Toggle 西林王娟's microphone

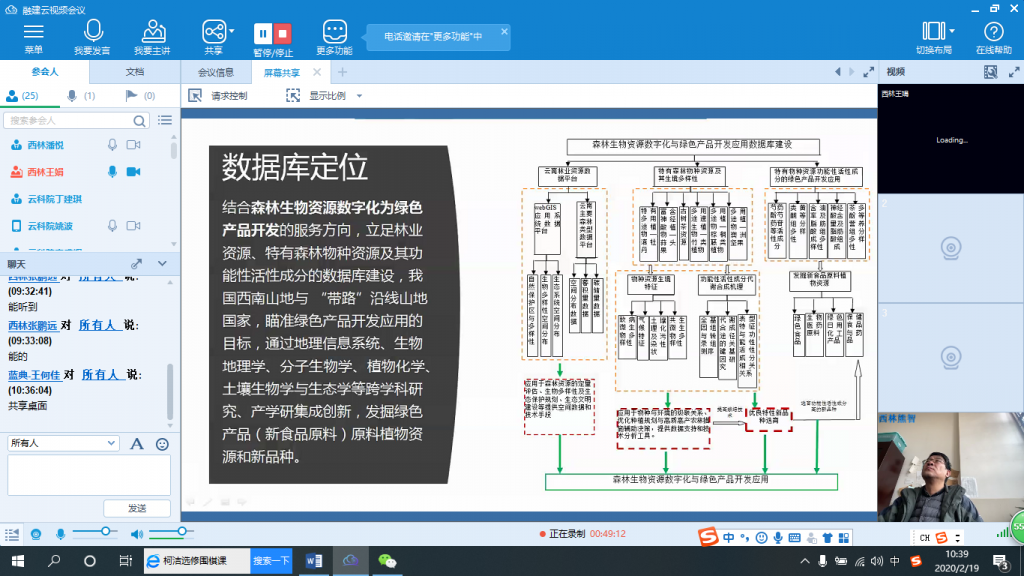coord(113,172)
